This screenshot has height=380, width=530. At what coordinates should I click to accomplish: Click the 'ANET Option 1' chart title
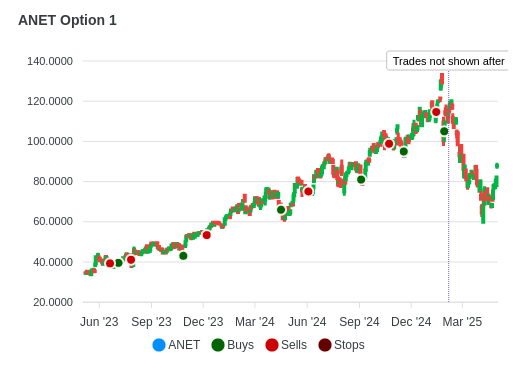point(67,20)
